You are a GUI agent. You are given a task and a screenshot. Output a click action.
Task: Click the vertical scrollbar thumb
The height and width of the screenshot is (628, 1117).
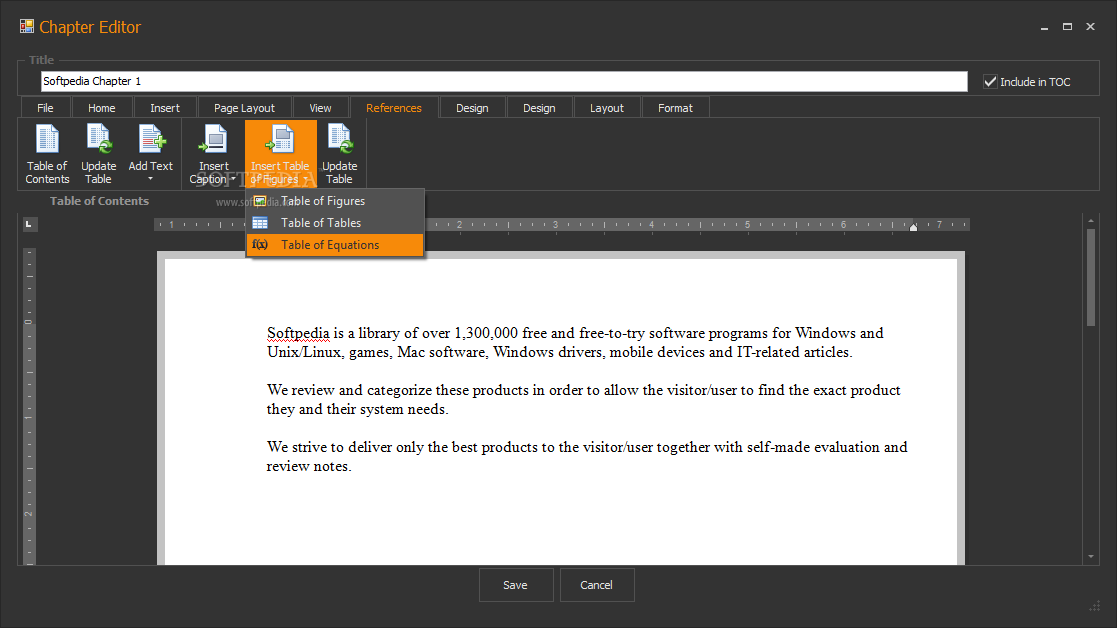pos(1091,278)
